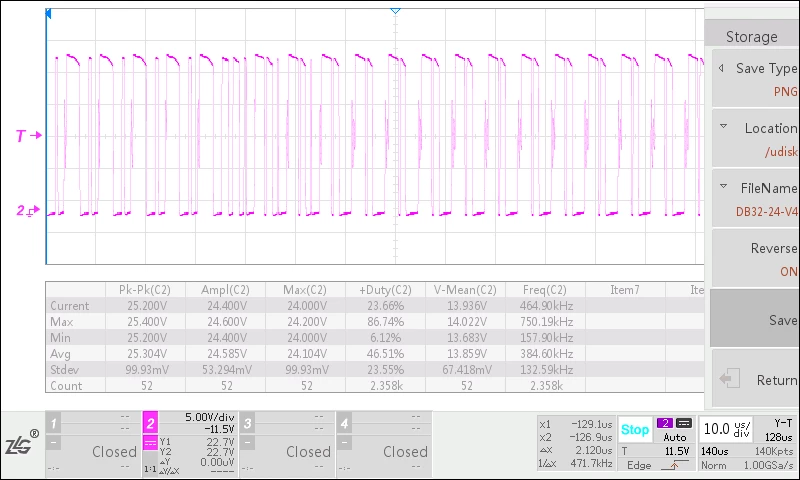The width and height of the screenshot is (800, 480).
Task: Click channel 2 DC coupling icon
Action: point(150,443)
